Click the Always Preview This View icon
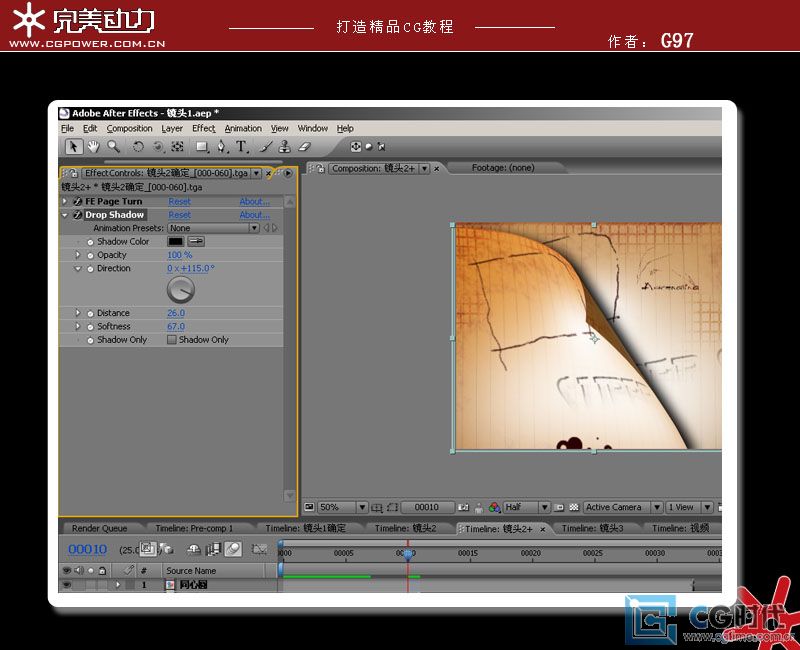The height and width of the screenshot is (650, 800). (x=309, y=507)
